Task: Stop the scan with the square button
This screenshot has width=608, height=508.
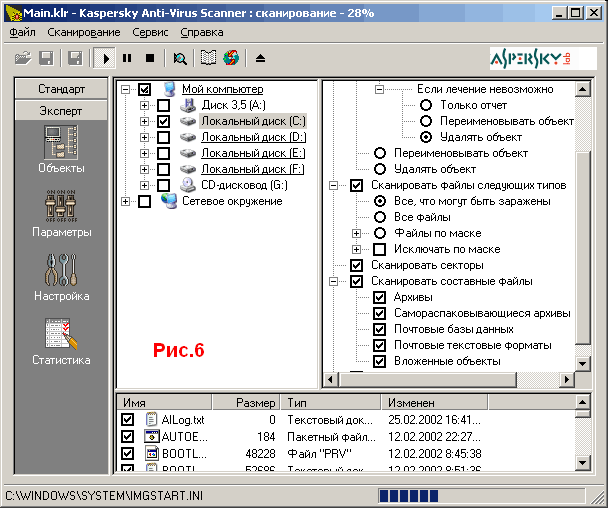Action: [x=150, y=58]
